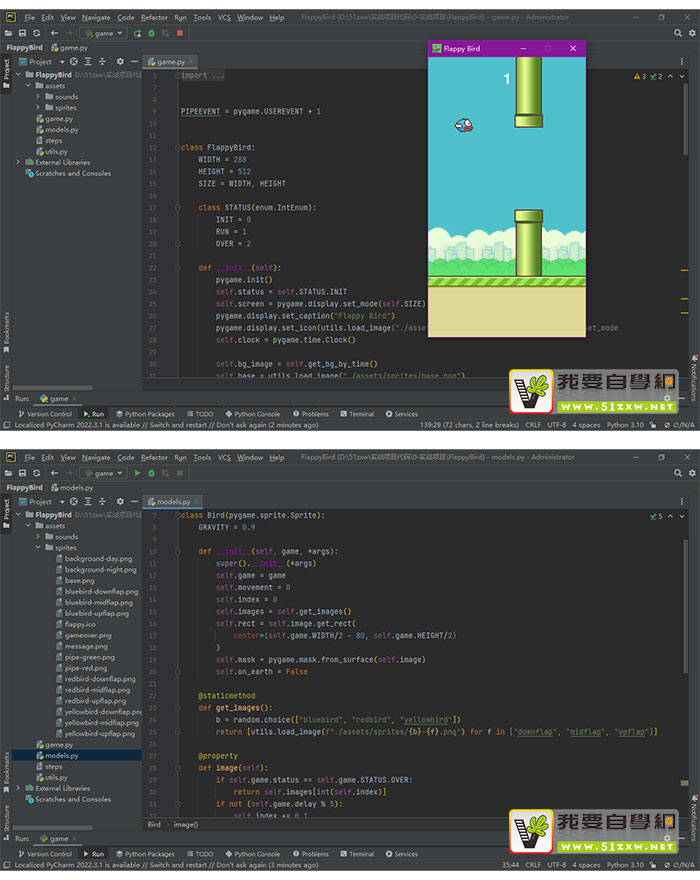Click IDE settings gear at top-right of models.py window
This screenshot has height=880, width=700.
[692, 473]
